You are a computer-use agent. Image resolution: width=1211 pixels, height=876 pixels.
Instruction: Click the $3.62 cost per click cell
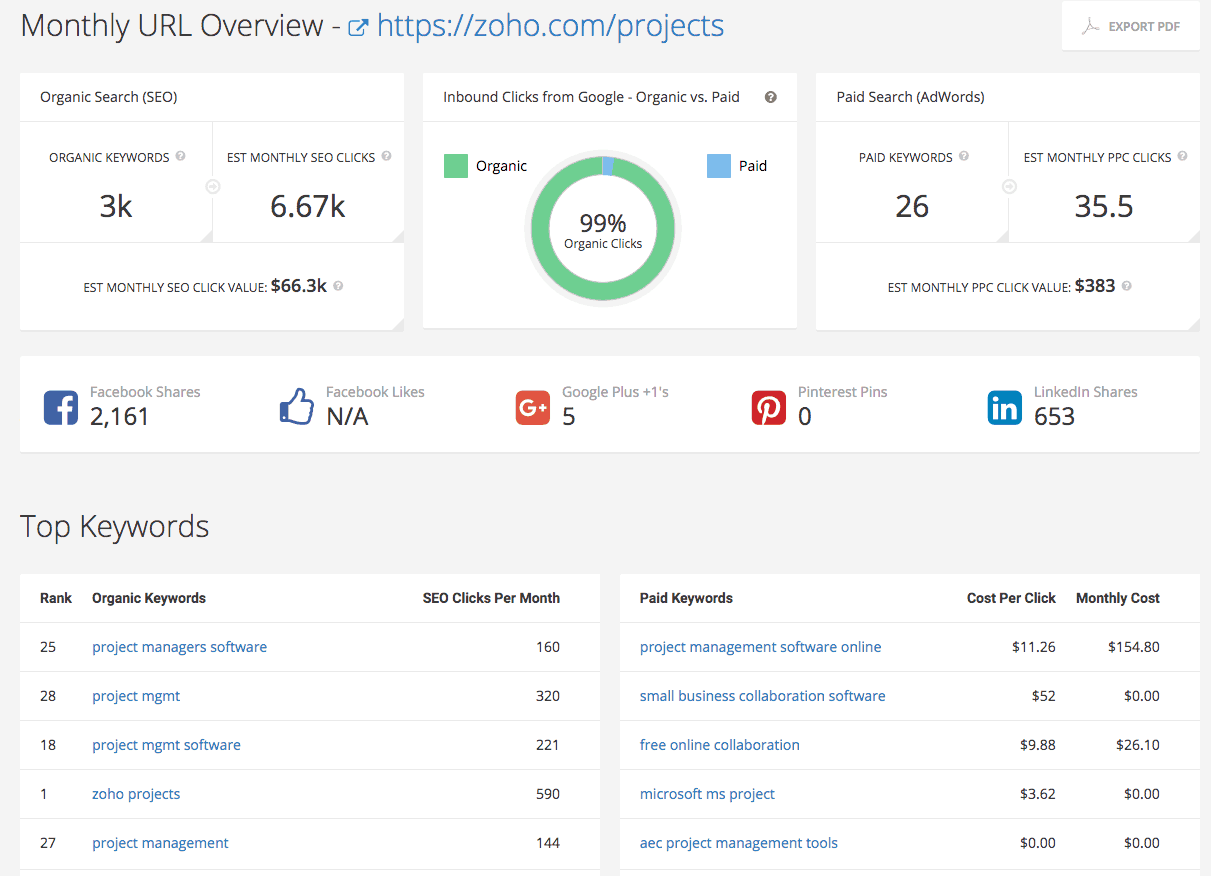click(x=1038, y=794)
